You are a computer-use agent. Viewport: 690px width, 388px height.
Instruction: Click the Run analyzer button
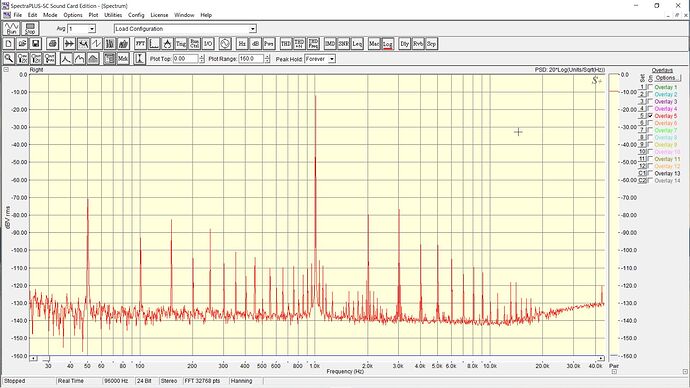pos(11,29)
